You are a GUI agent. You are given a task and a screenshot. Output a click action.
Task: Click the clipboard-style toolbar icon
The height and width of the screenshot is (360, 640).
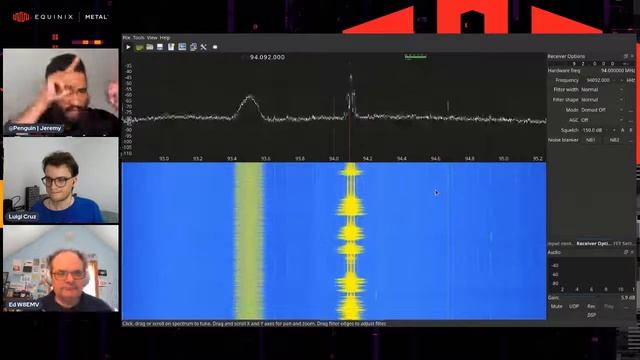[171, 47]
